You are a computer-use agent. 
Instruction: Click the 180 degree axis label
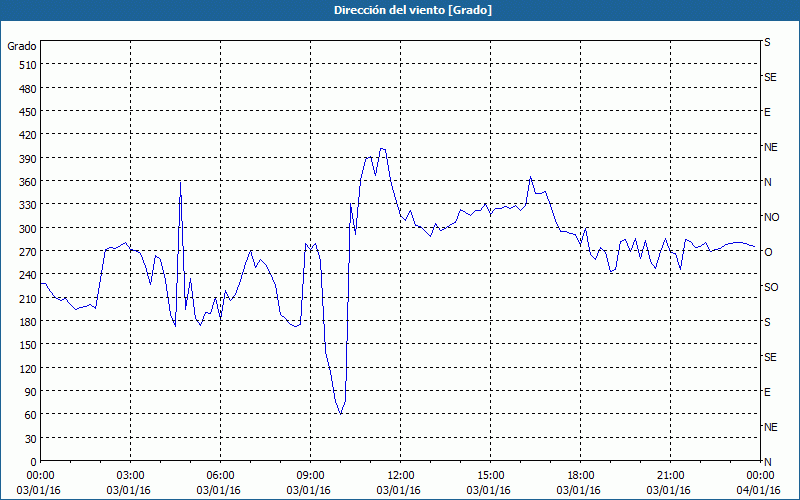(x=28, y=322)
